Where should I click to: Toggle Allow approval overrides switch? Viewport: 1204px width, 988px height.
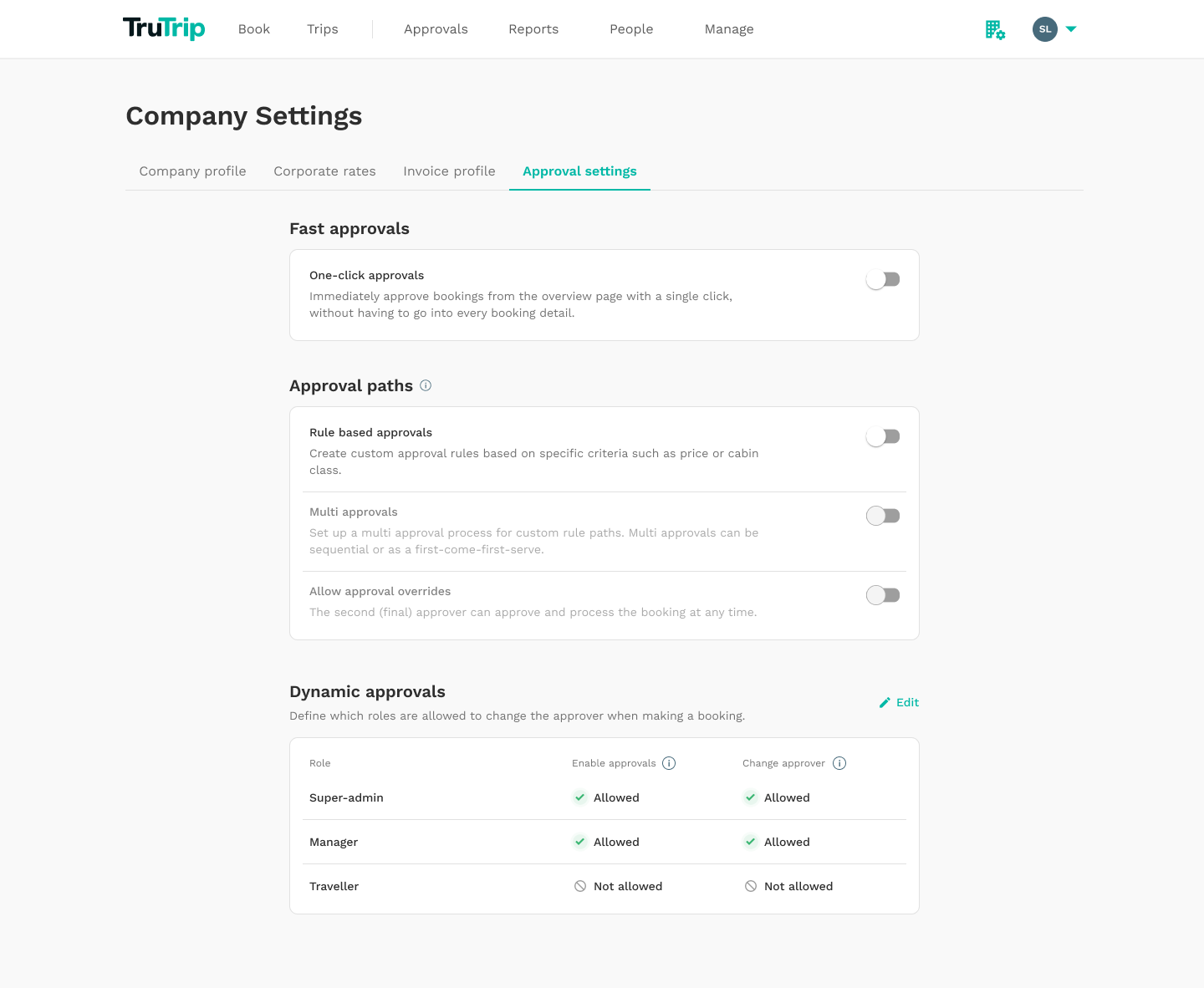point(883,595)
